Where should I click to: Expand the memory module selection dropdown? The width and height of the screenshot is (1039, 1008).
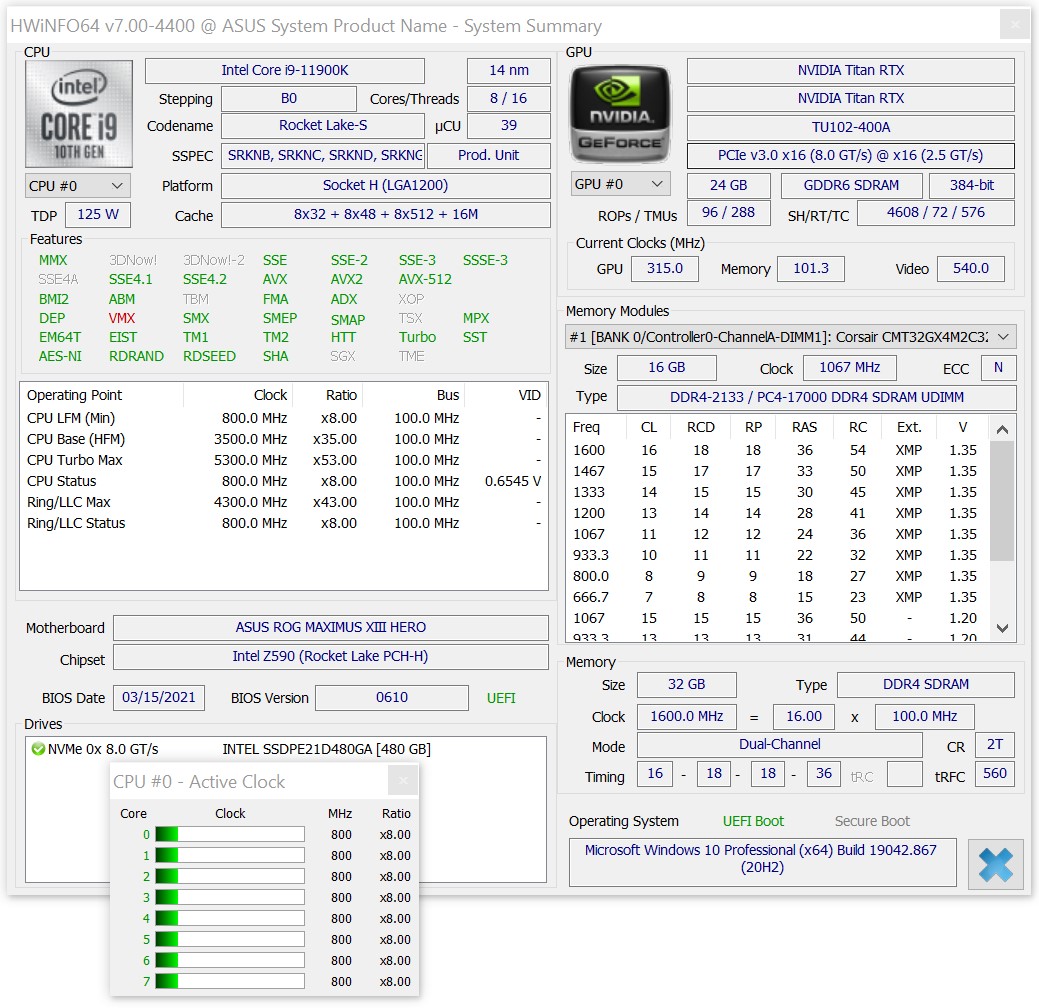coord(1004,337)
